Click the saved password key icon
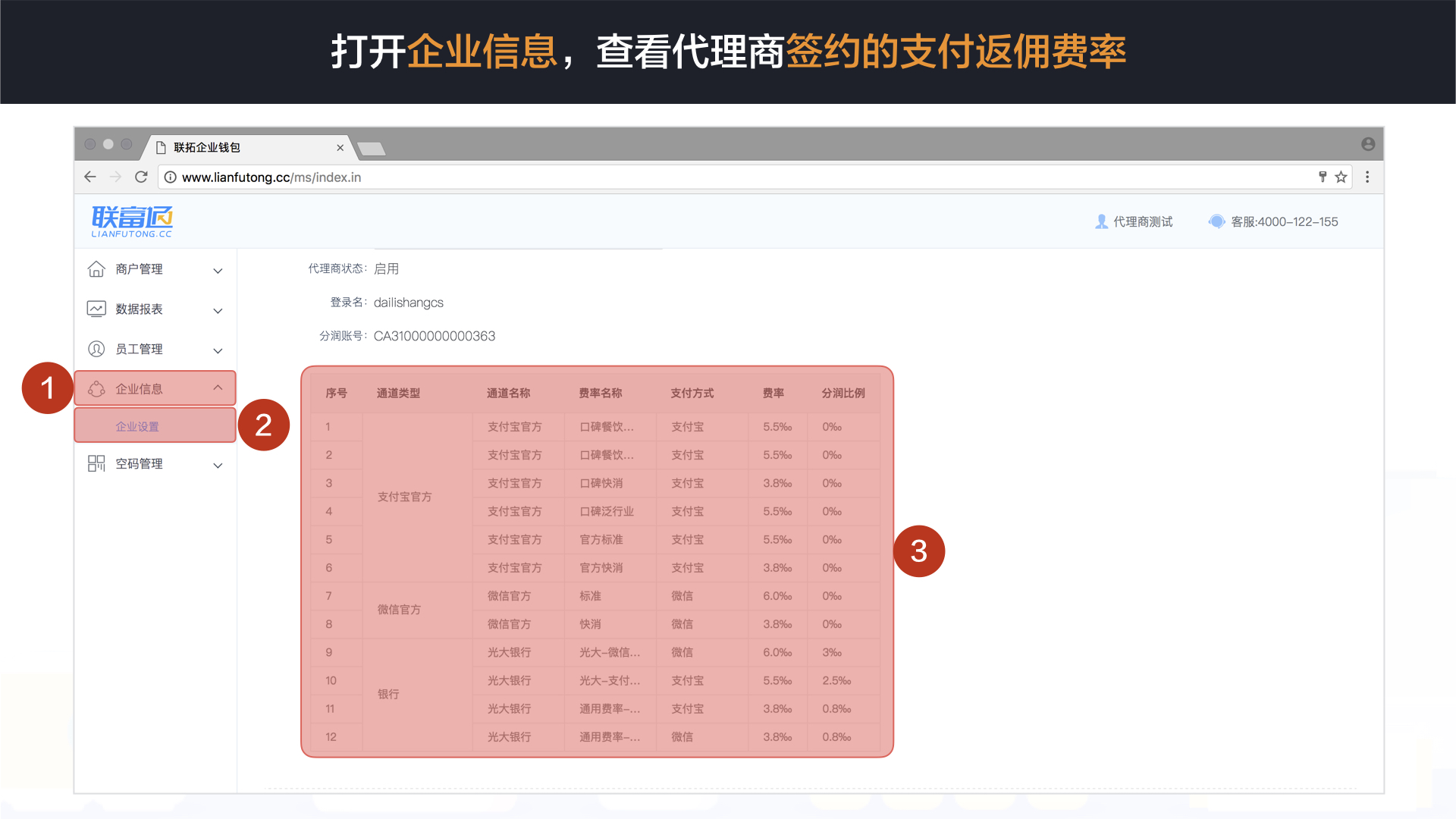This screenshot has height=819, width=1456. click(1323, 177)
